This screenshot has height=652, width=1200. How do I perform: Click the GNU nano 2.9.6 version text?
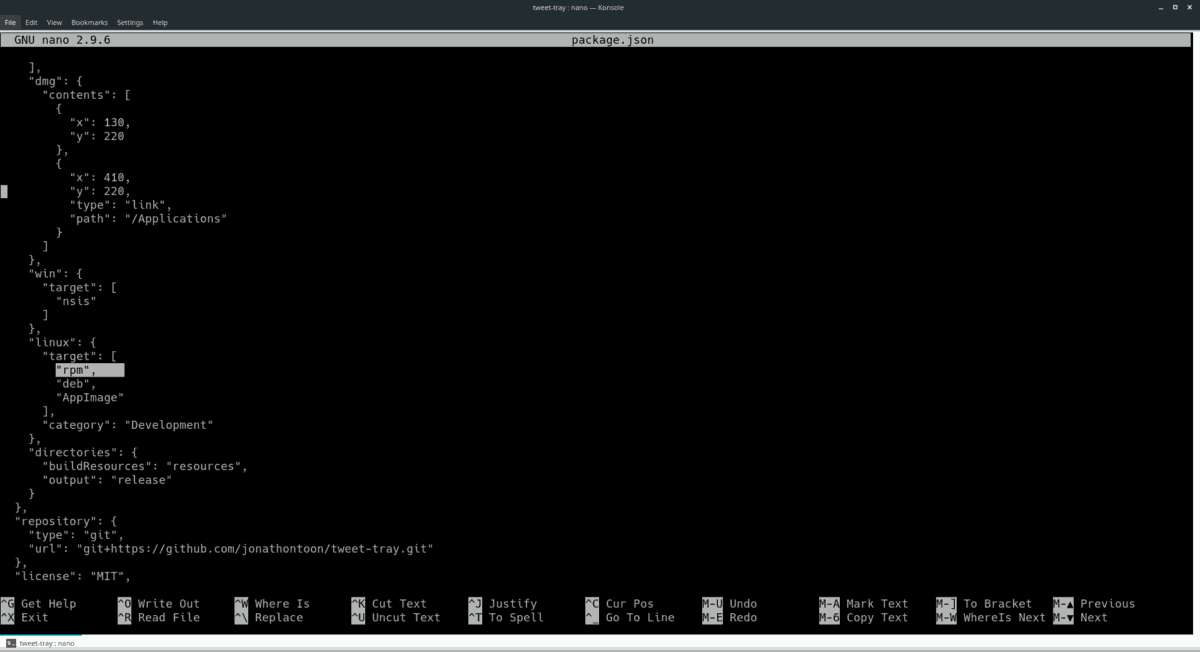[62, 40]
